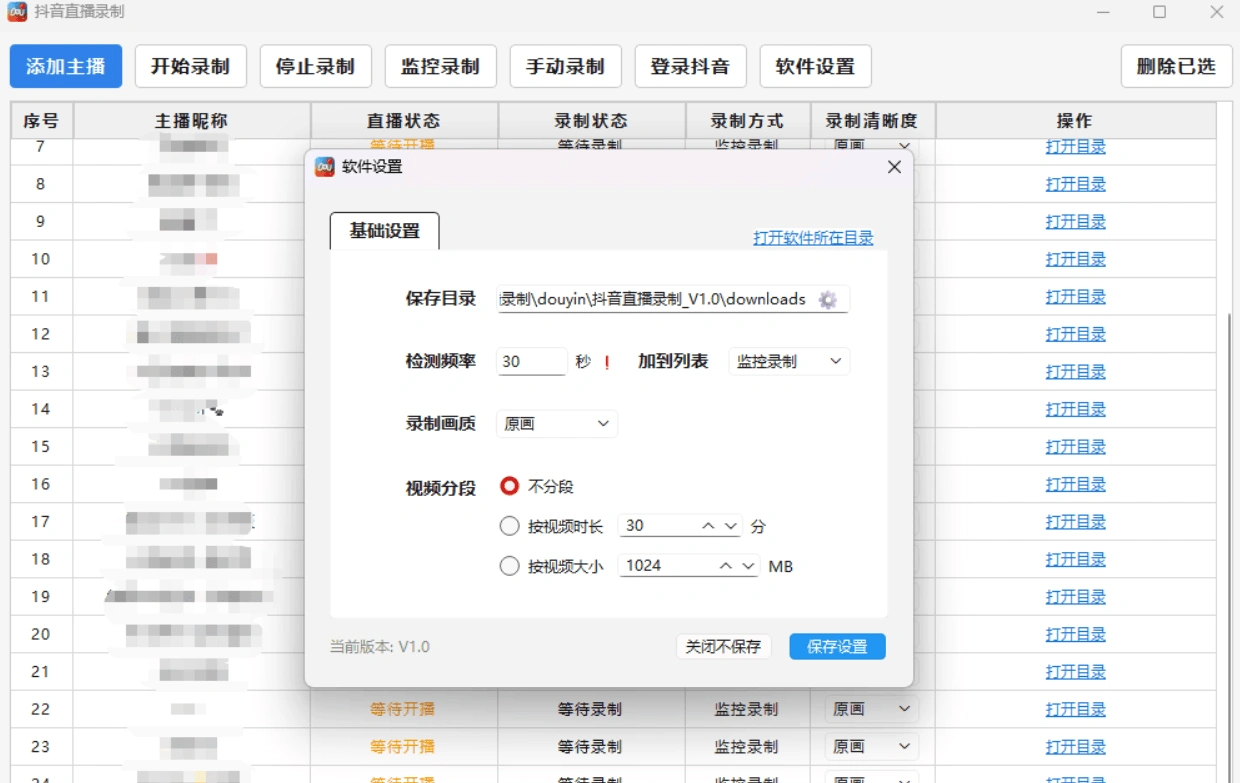Viewport: 1240px width, 783px height.
Task: Click the 主播昵称 column header
Action: (191, 121)
